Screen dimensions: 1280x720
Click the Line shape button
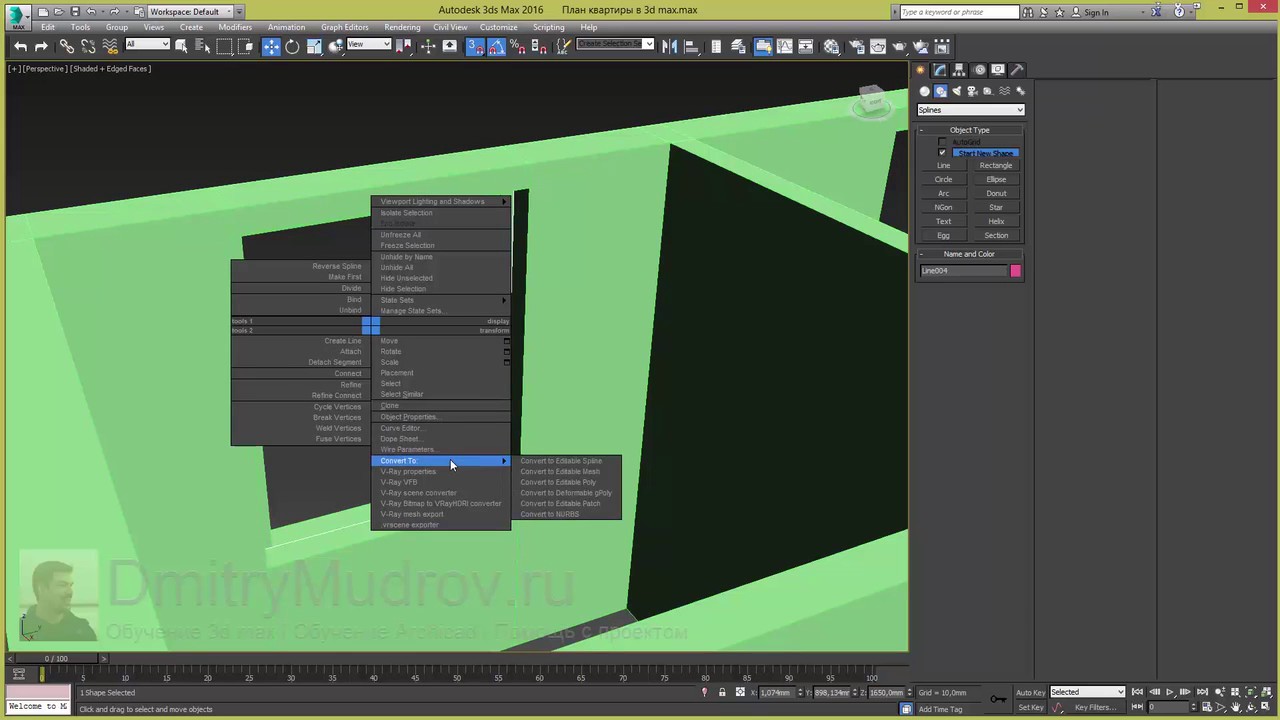pos(943,166)
